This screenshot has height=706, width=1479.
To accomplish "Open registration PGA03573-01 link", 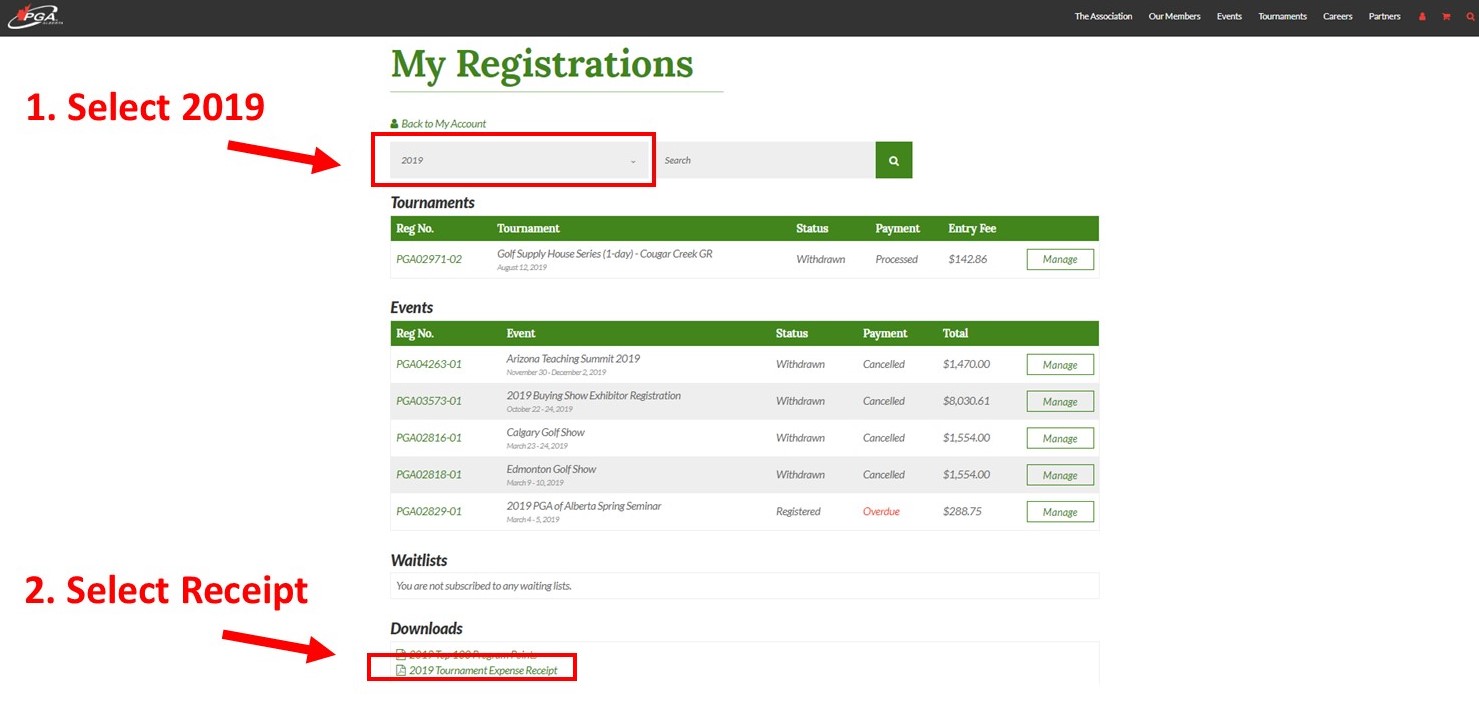I will [x=429, y=402].
